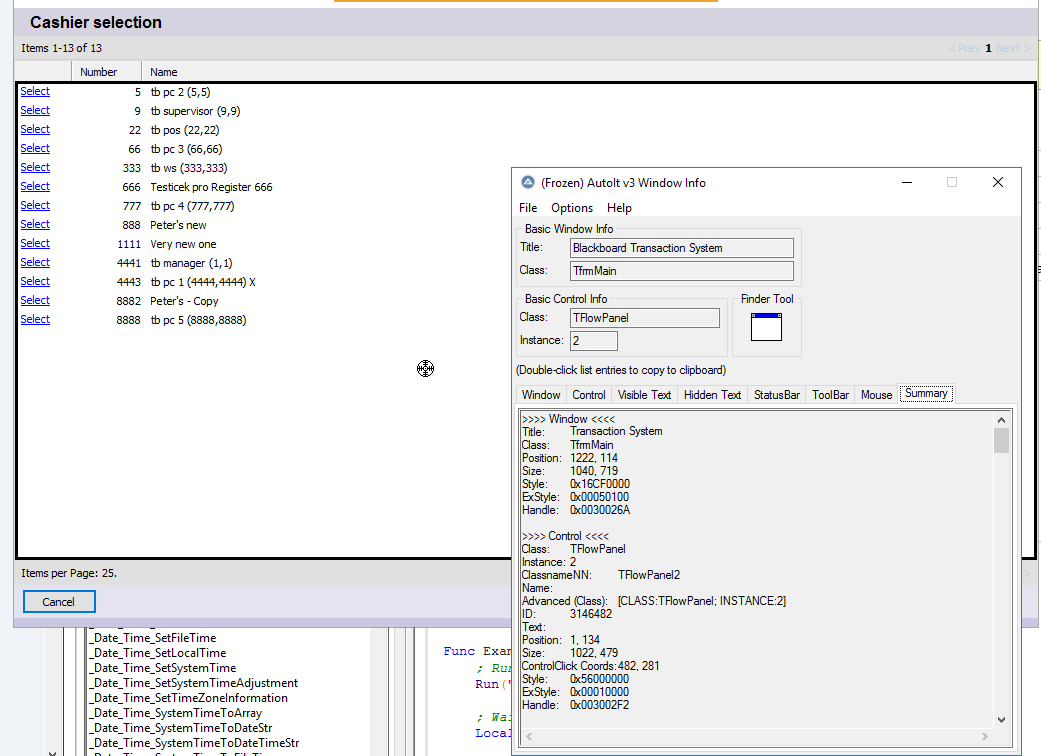Click the summary scrollbar up arrow
This screenshot has height=756, width=1041.
(x=1001, y=420)
